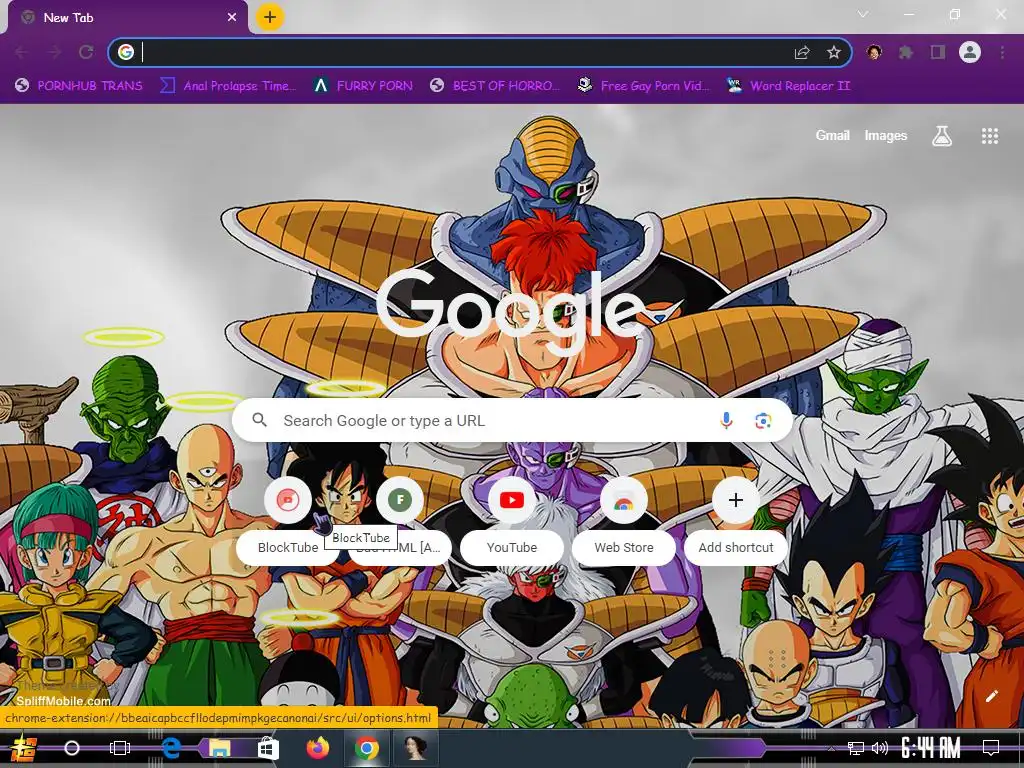Open Task View on the taskbar
Viewport: 1024px width, 768px height.
pos(120,748)
